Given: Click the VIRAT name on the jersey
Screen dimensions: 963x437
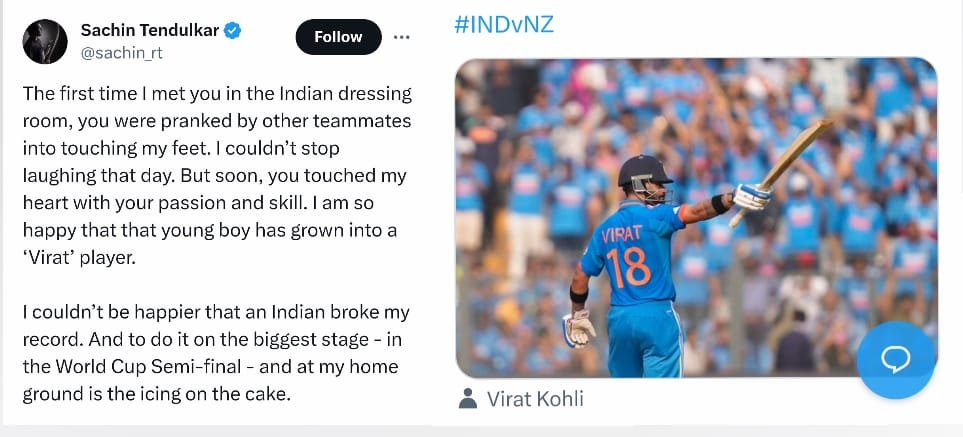Looking at the screenshot, I should [x=622, y=236].
